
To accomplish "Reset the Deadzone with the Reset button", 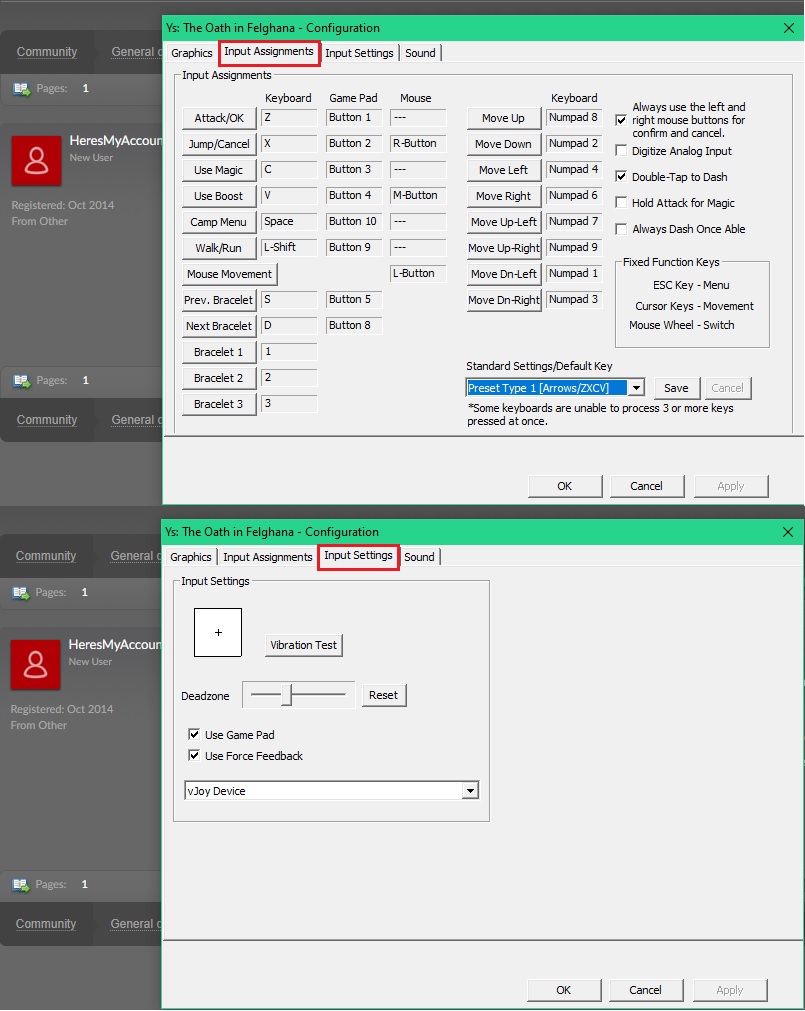I will click(383, 696).
